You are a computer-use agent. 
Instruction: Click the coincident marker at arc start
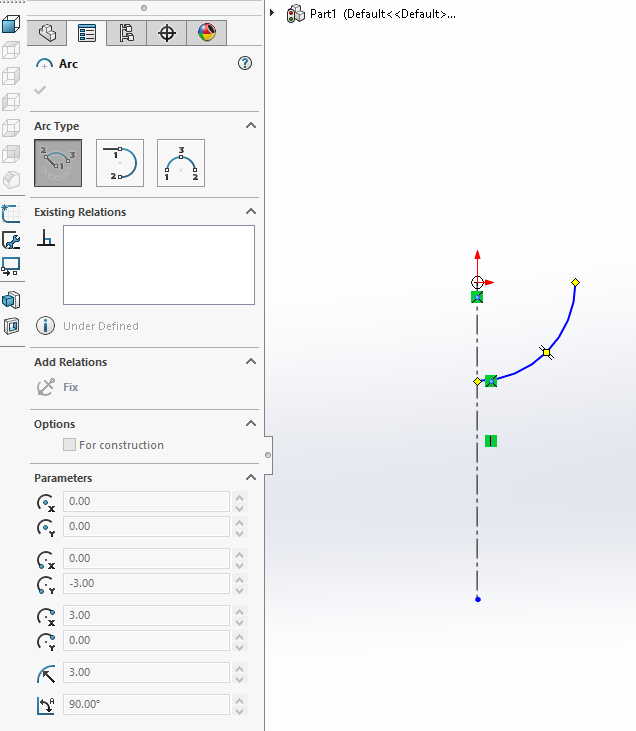click(491, 381)
